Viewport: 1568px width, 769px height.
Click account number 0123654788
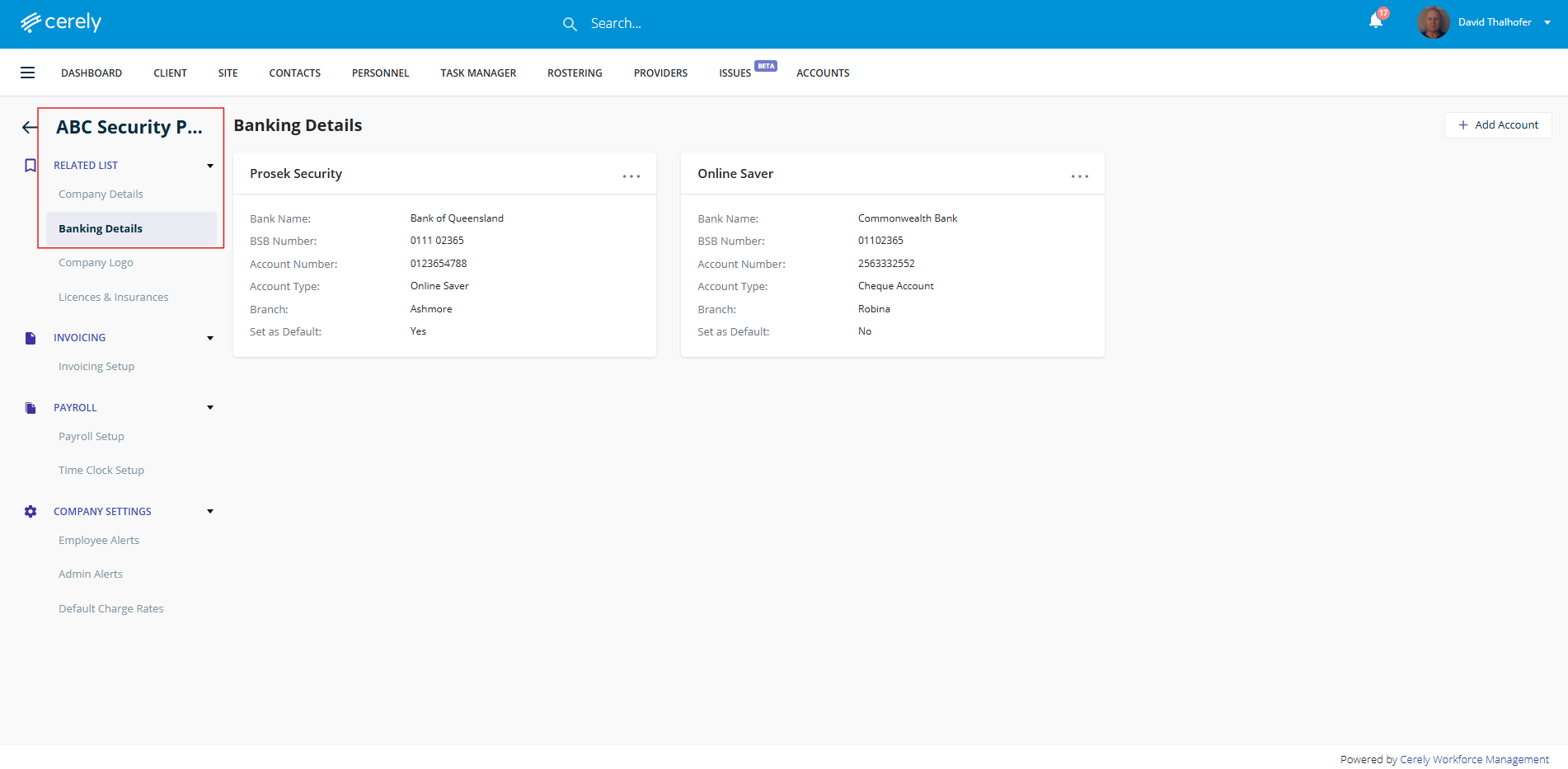point(439,264)
